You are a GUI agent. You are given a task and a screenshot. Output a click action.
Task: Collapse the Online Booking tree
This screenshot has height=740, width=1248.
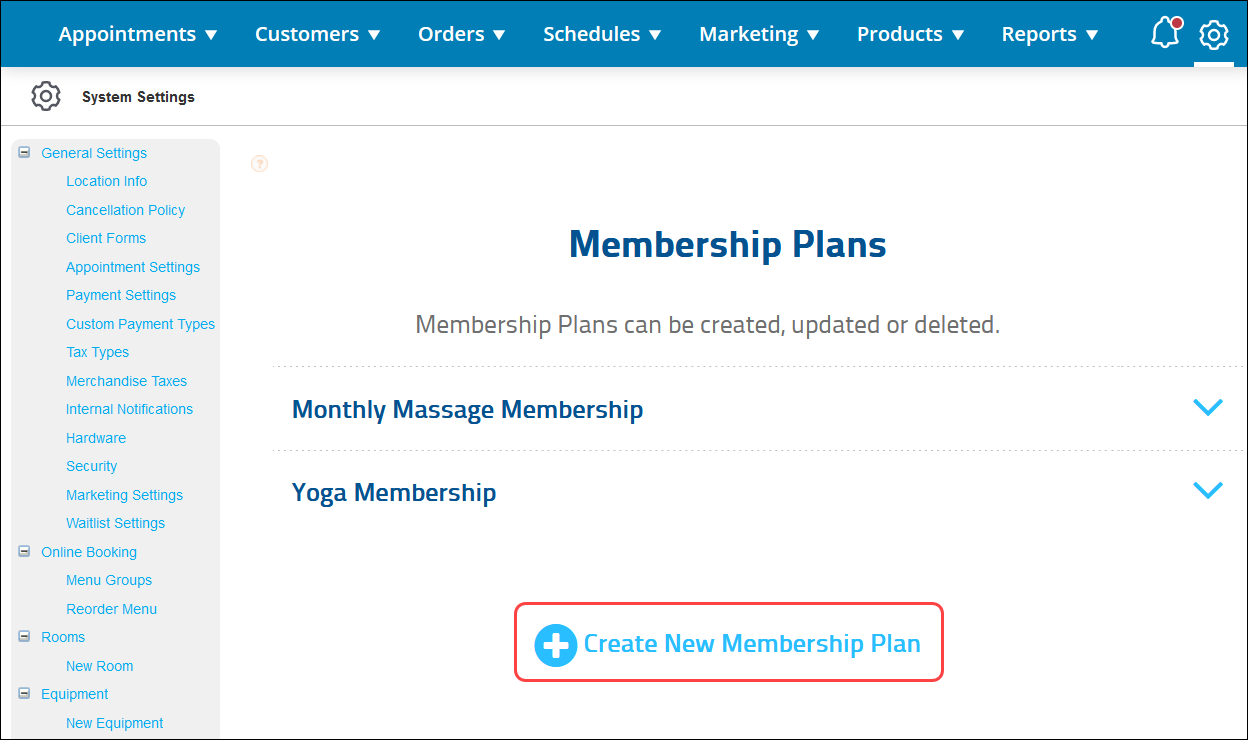pyautogui.click(x=23, y=551)
